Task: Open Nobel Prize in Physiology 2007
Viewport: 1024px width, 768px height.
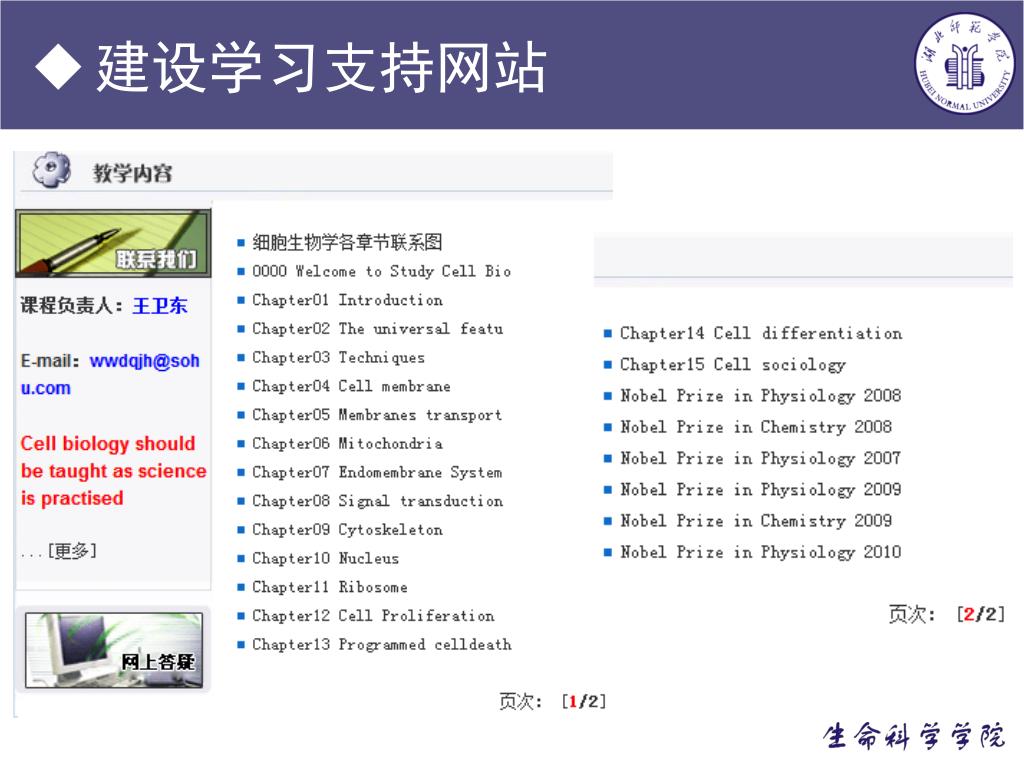Action: 760,458
